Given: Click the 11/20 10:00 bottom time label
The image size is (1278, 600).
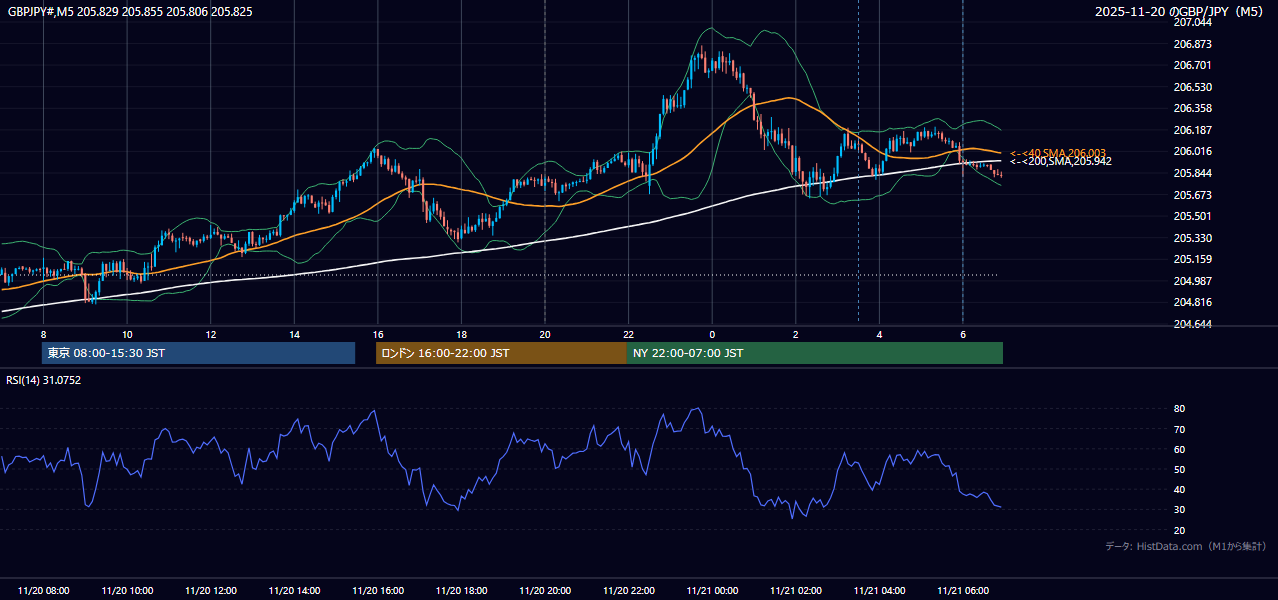Looking at the screenshot, I should (x=127, y=591).
